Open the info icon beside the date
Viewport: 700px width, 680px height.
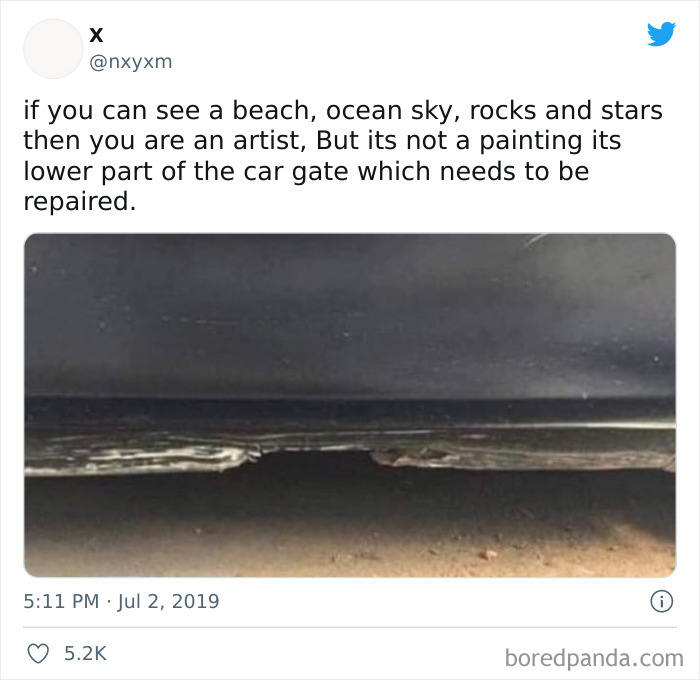[660, 602]
